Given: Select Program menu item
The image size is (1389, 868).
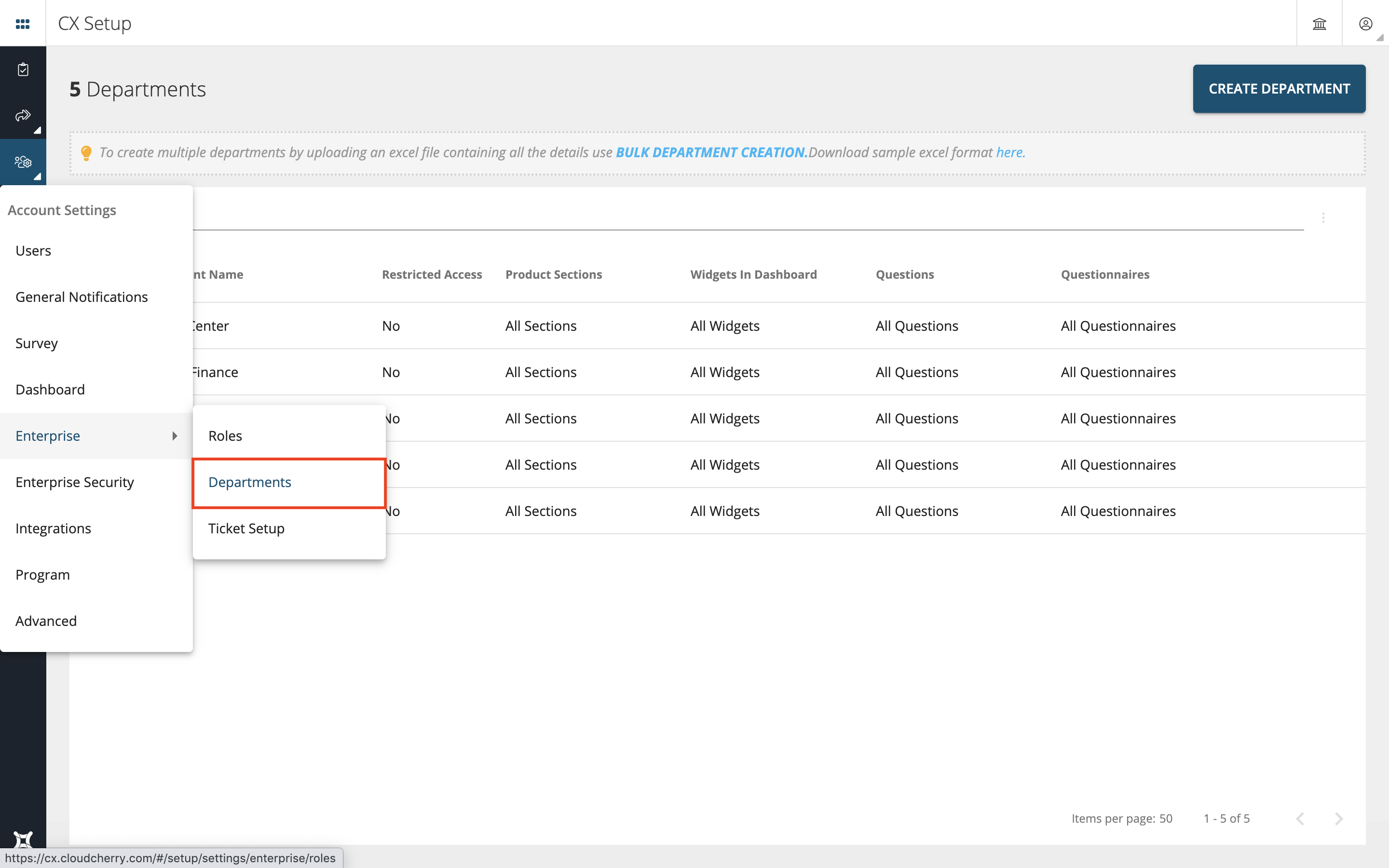Looking at the screenshot, I should pos(96,575).
